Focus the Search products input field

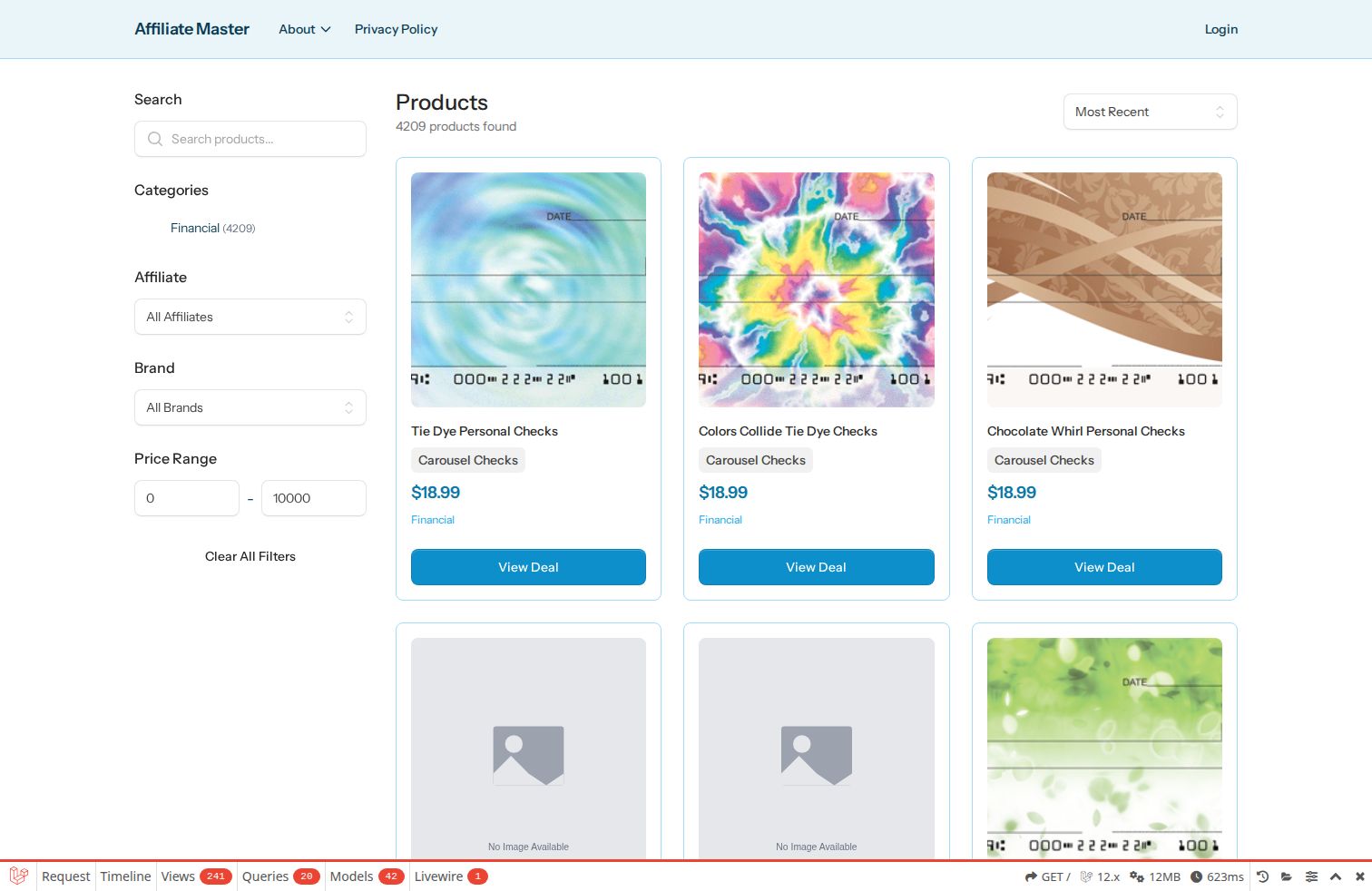[x=250, y=139]
